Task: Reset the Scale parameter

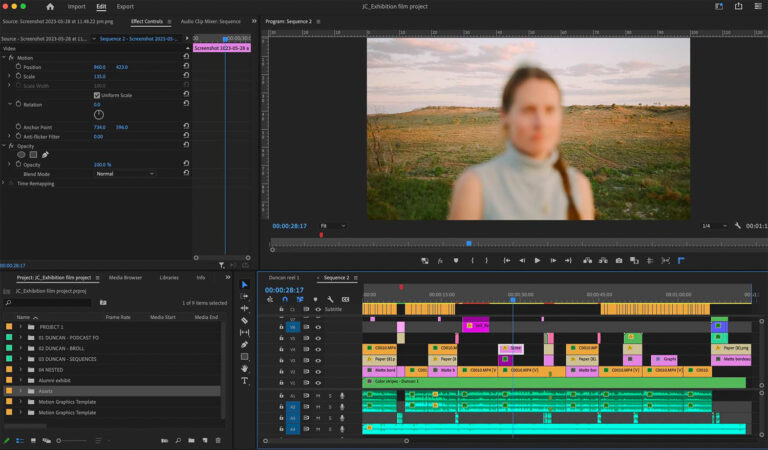Action: (x=186, y=75)
